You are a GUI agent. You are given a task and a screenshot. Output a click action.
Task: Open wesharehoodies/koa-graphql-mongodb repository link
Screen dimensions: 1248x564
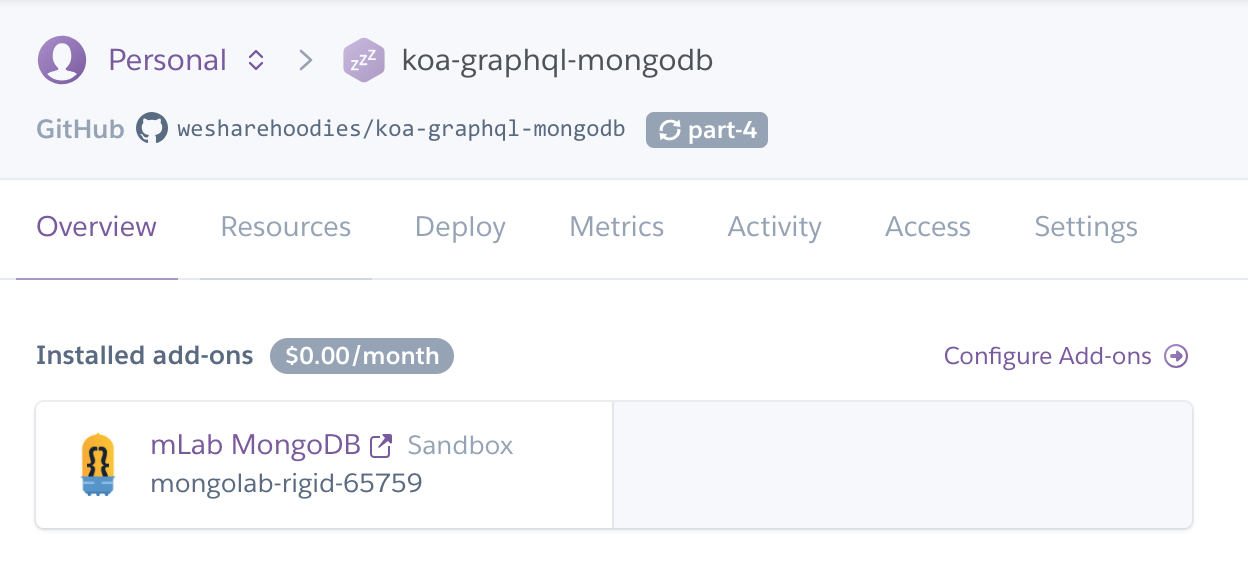point(401,129)
